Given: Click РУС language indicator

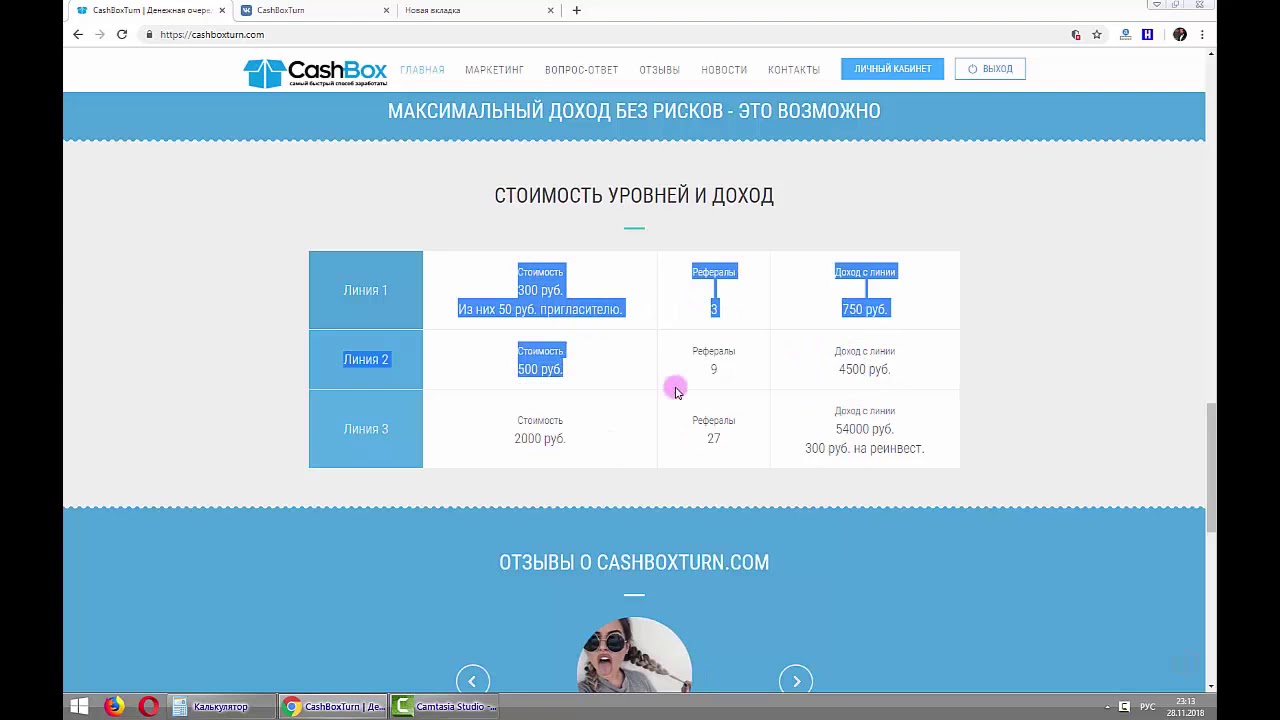Looking at the screenshot, I should [1148, 707].
